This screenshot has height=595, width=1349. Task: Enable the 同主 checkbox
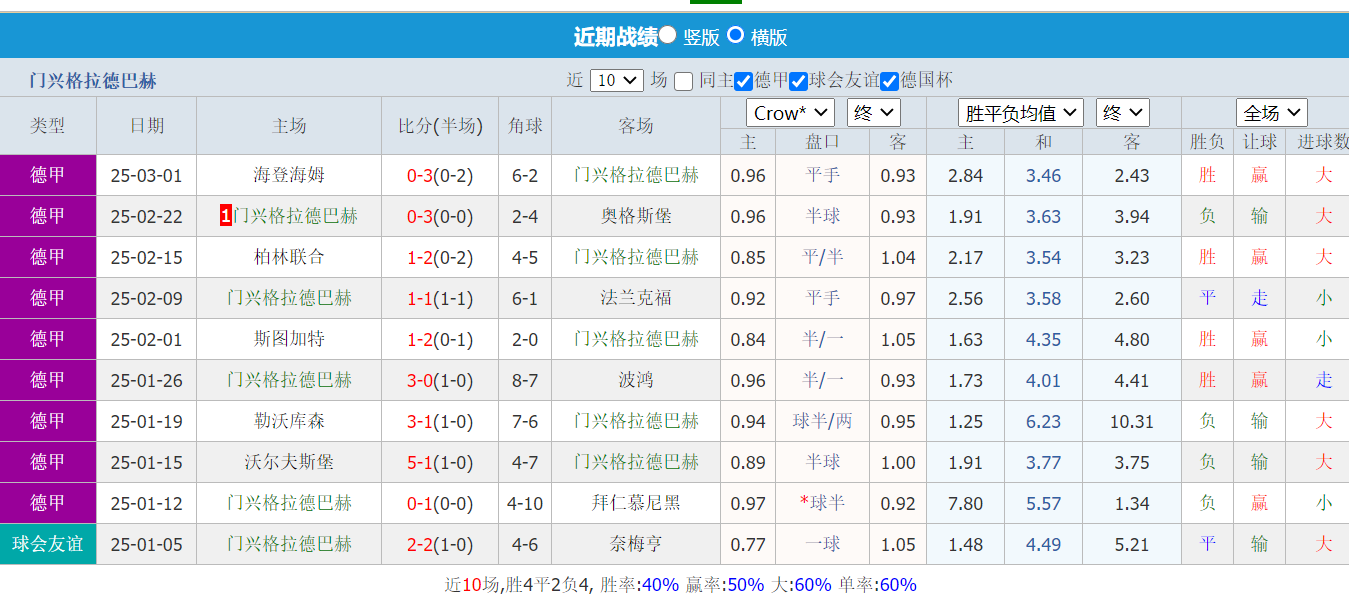tap(683, 78)
